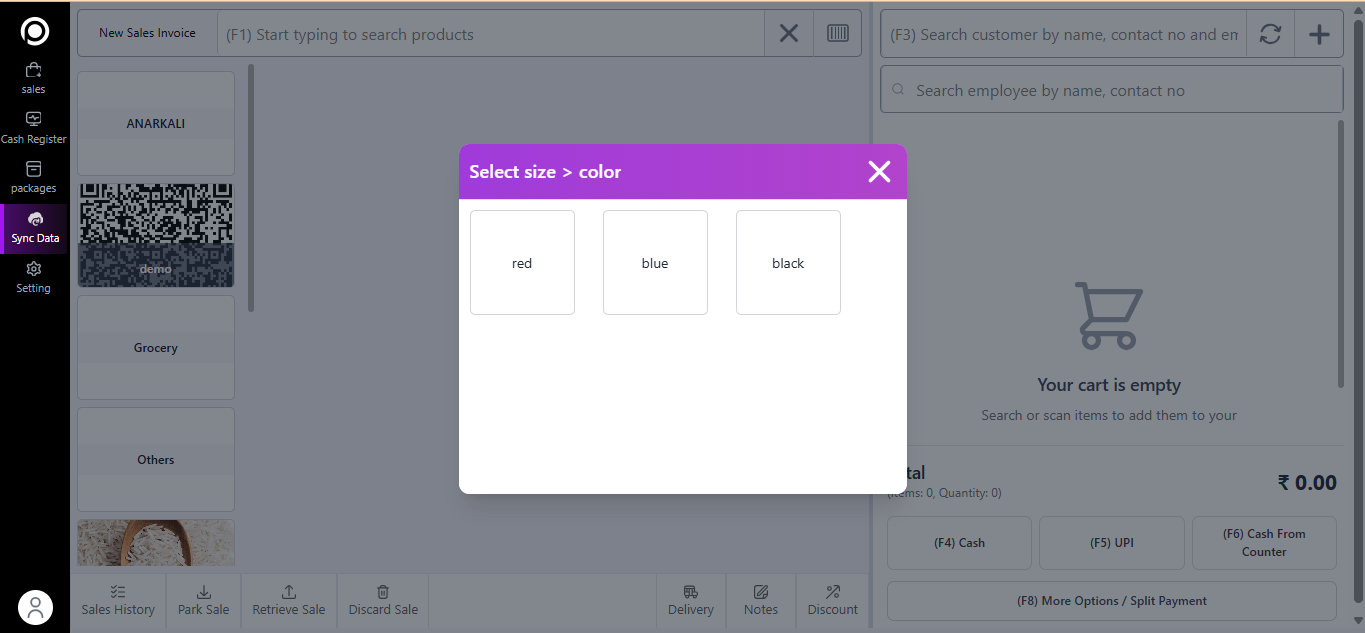Add a new customer with plus icon
The image size is (1365, 633).
click(1319, 34)
